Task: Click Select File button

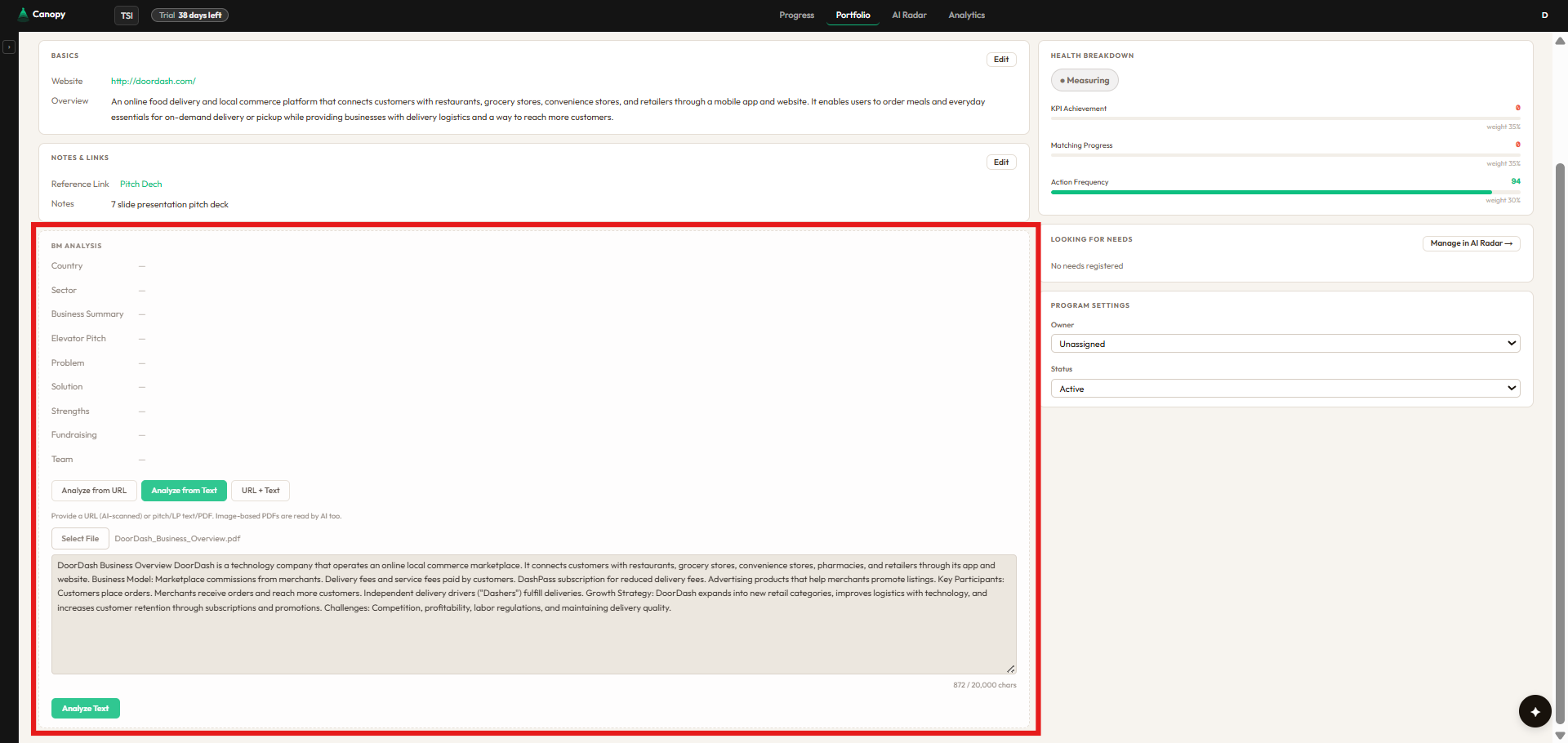Action: click(x=80, y=539)
